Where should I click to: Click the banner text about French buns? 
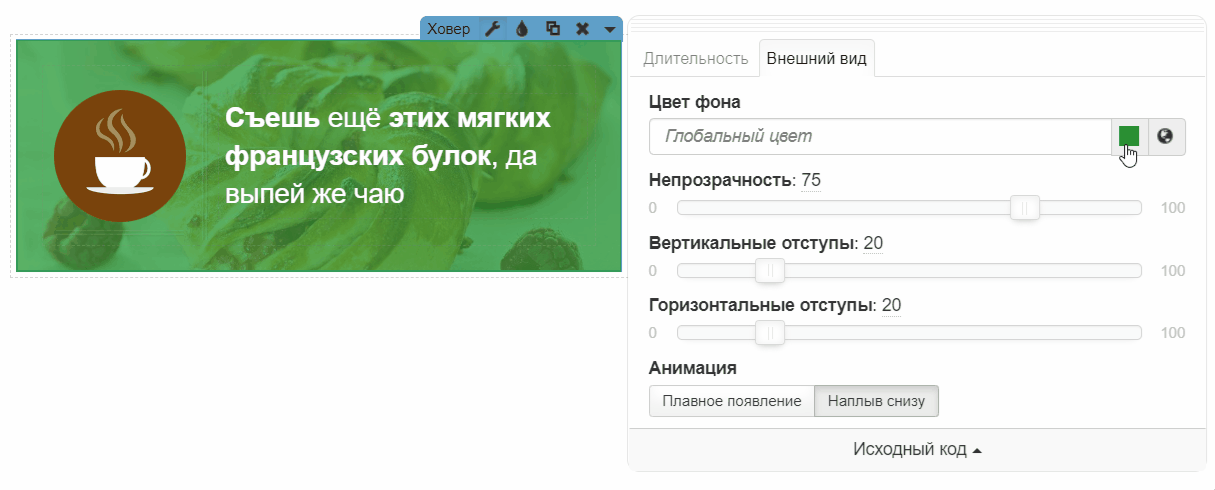[x=388, y=156]
